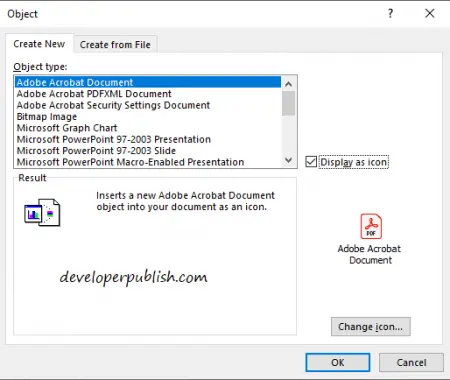Choose Adobe Acrobat PDFXML Document
This screenshot has height=380, width=450.
[148, 94]
